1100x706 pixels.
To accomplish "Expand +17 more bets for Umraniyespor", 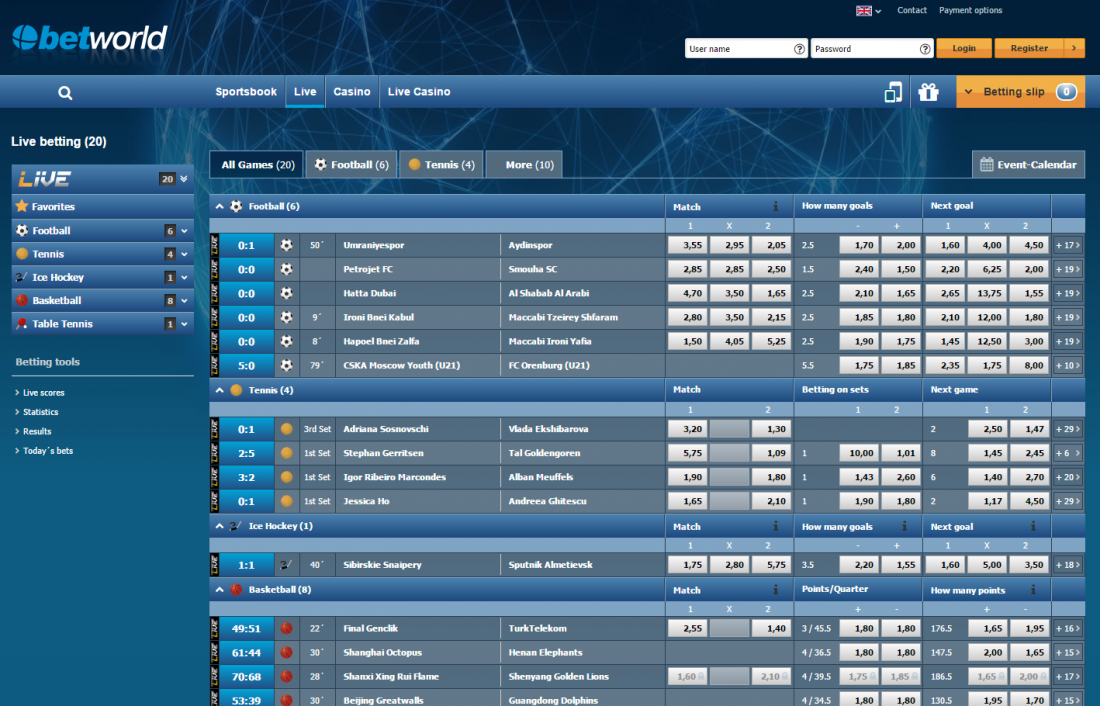I will pyautogui.click(x=1068, y=245).
